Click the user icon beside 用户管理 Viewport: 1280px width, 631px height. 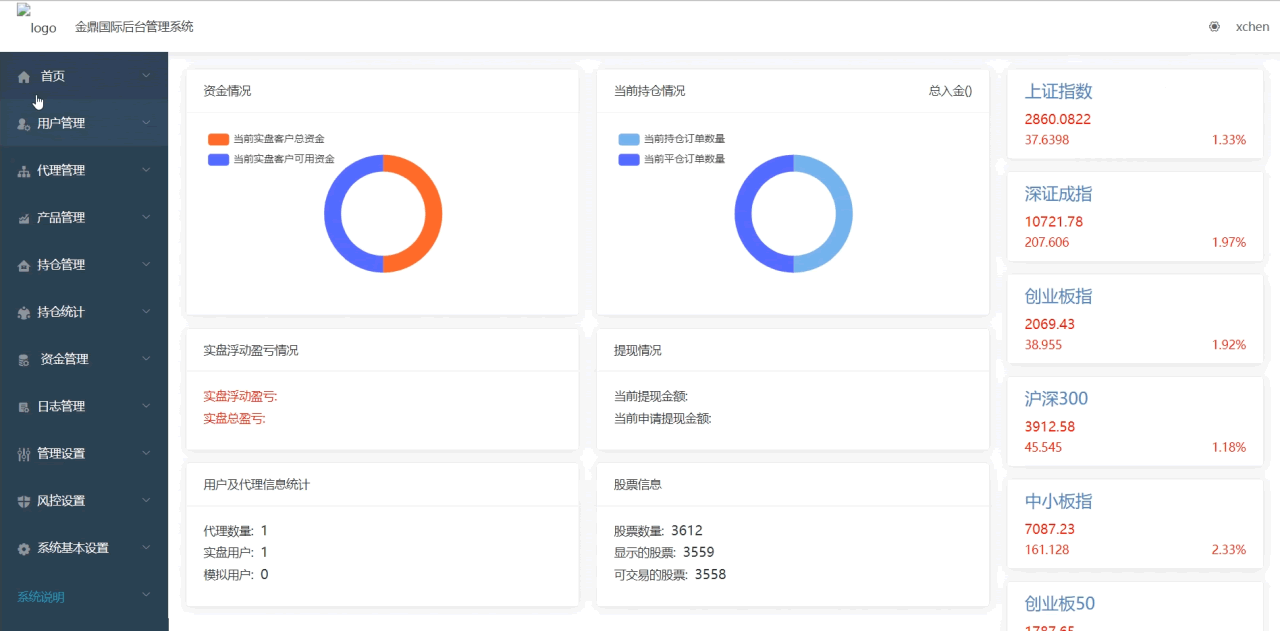[x=24, y=124]
